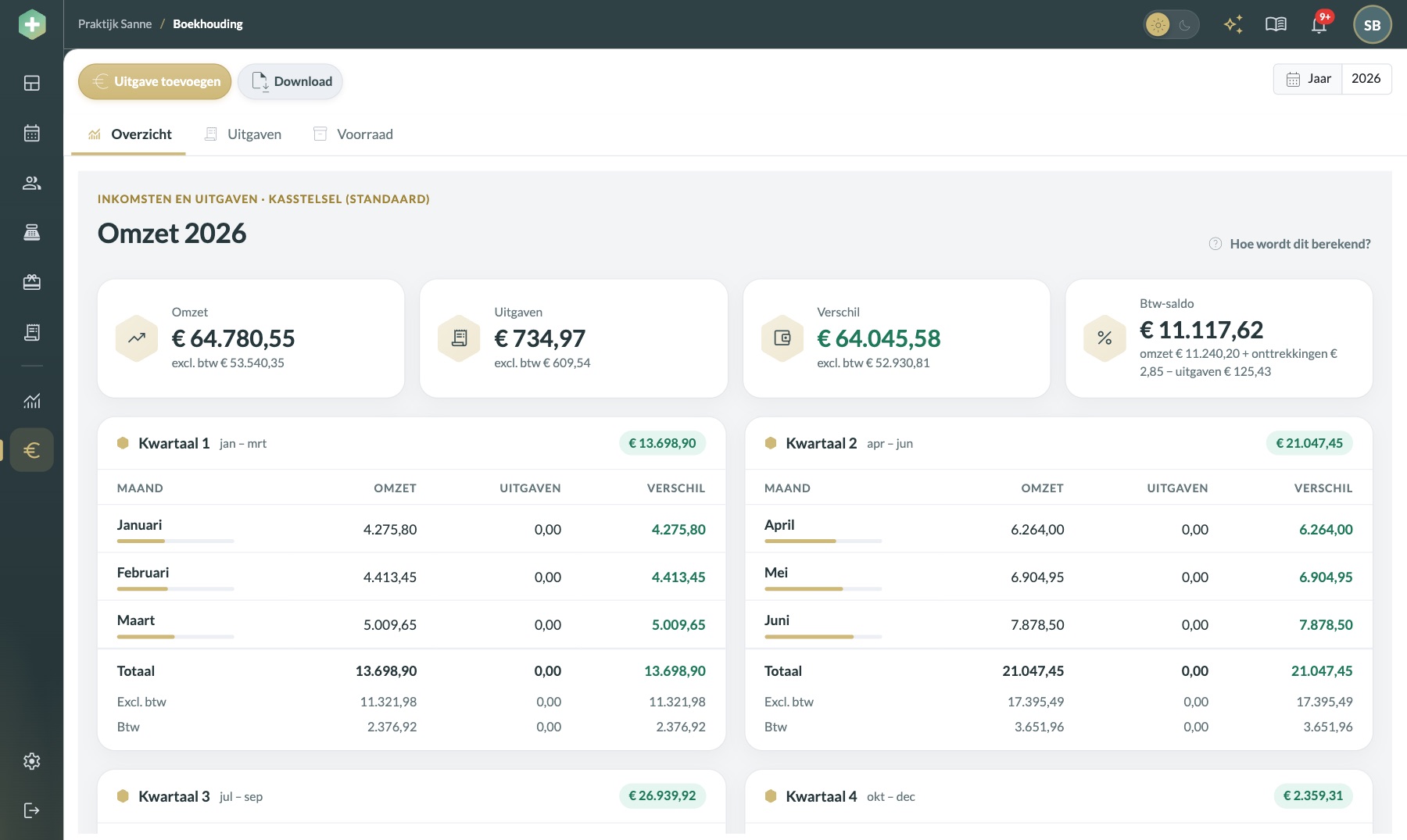Click the Verschil € 64.045,58 card

click(897, 338)
